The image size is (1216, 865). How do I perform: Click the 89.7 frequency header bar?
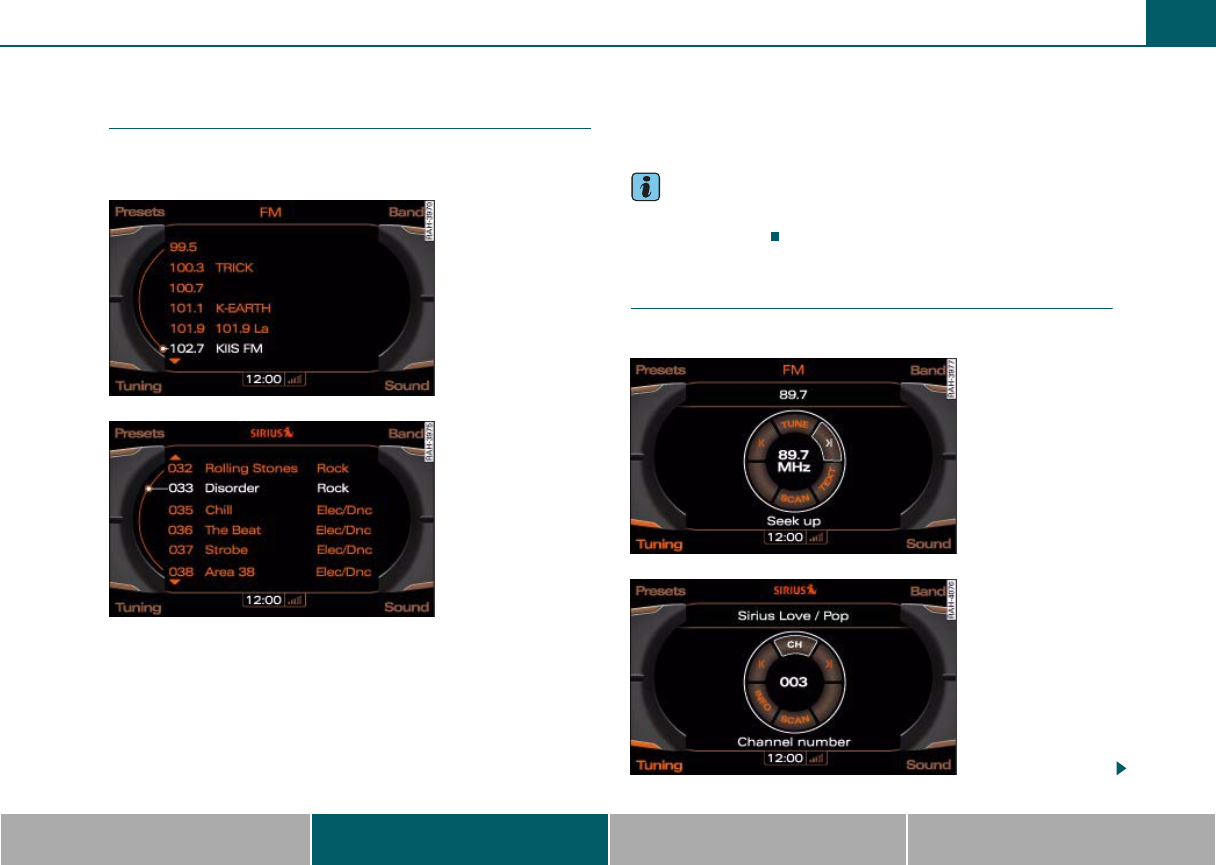pos(793,396)
